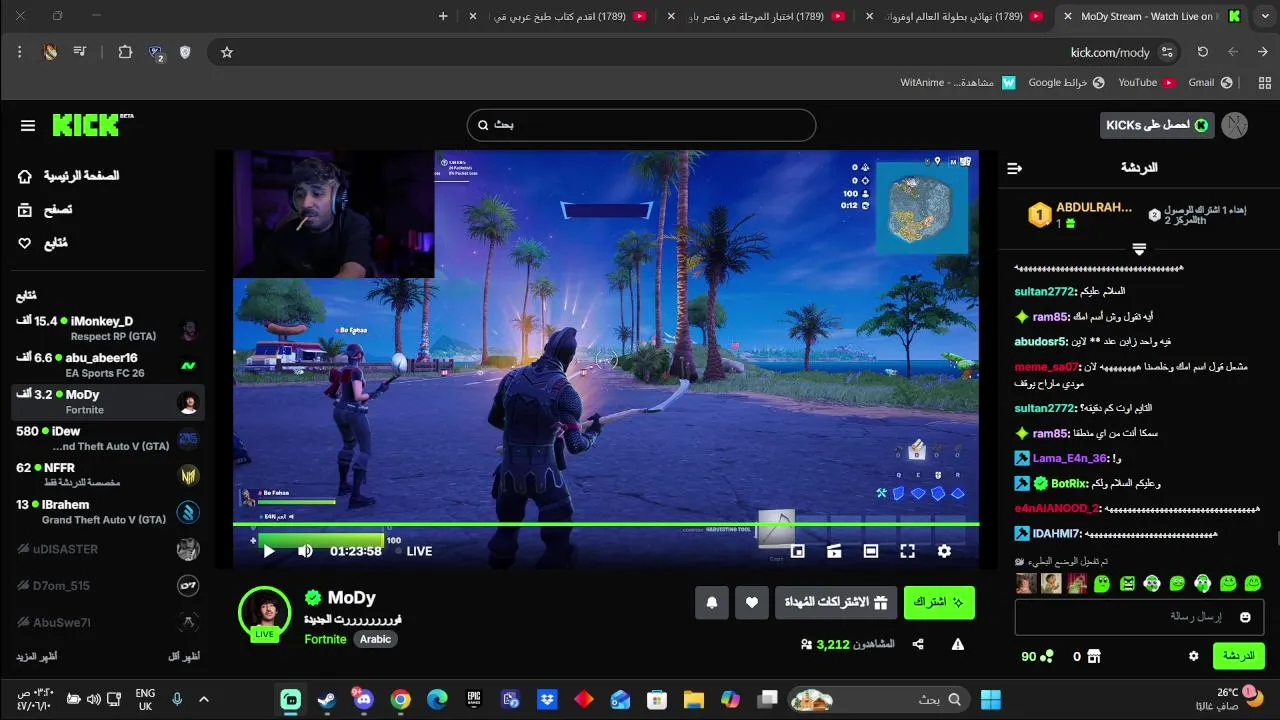Open chat settings gear icon
This screenshot has width=1280, height=720.
coord(1193,656)
